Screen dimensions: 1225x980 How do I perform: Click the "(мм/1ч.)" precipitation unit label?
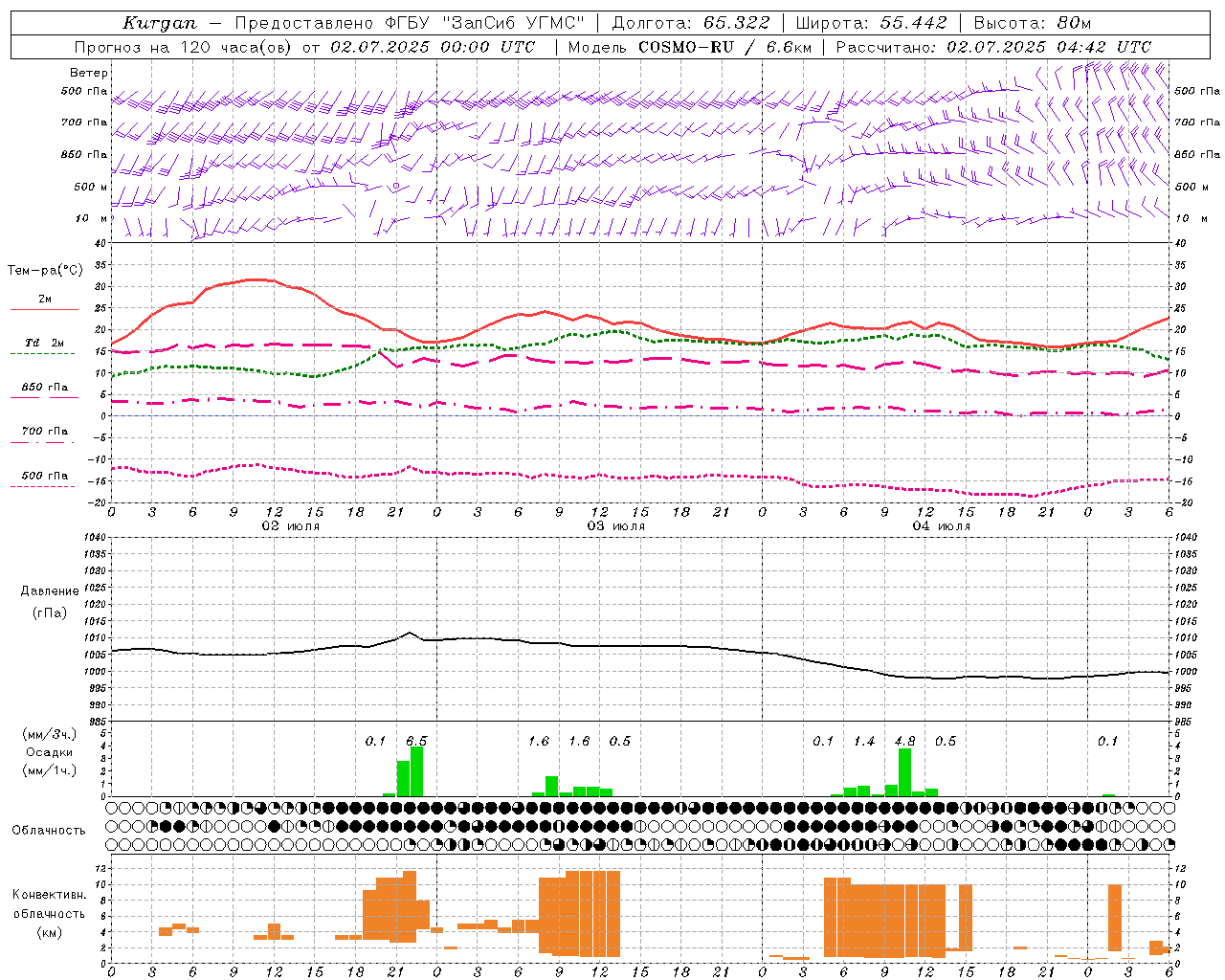pos(50,770)
